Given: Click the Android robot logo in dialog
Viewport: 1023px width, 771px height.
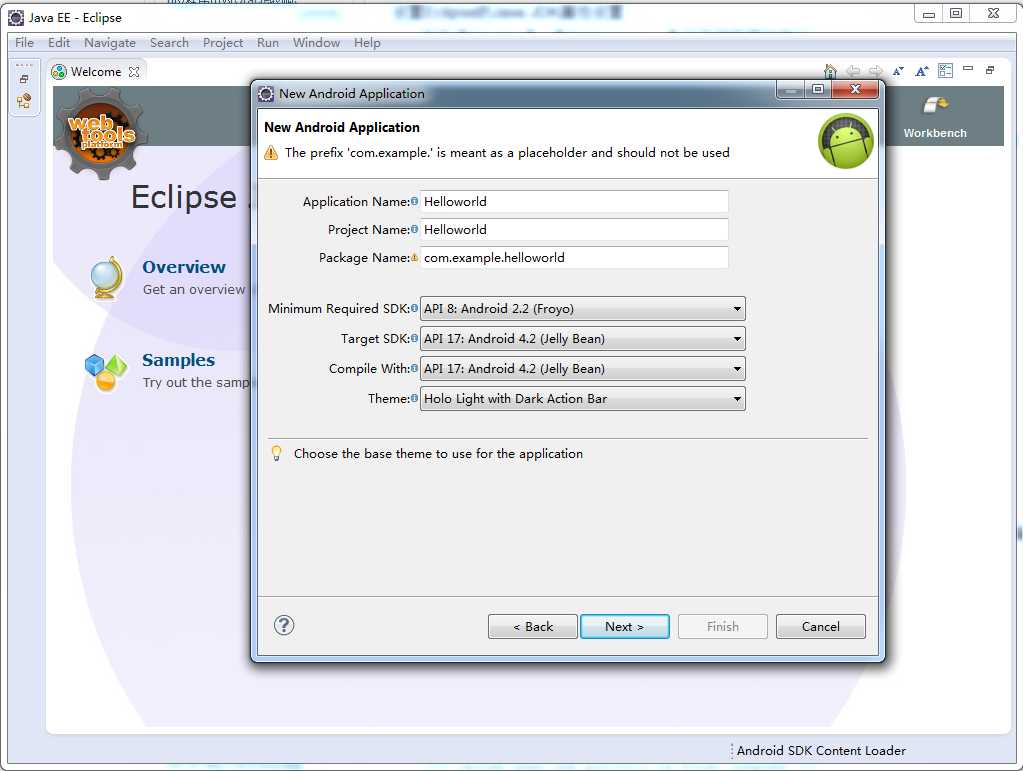Looking at the screenshot, I should pyautogui.click(x=846, y=141).
